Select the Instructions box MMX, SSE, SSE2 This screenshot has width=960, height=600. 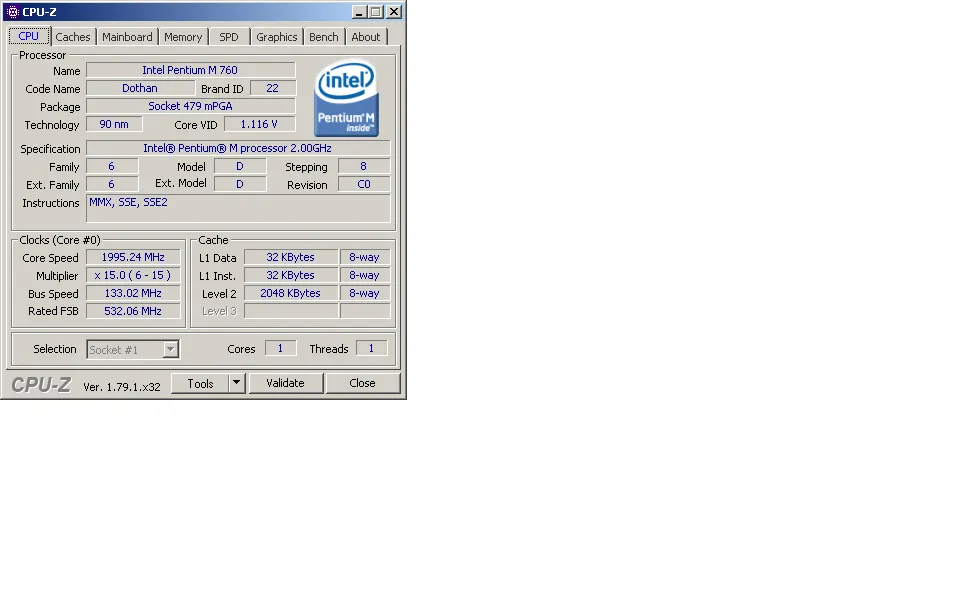[238, 208]
